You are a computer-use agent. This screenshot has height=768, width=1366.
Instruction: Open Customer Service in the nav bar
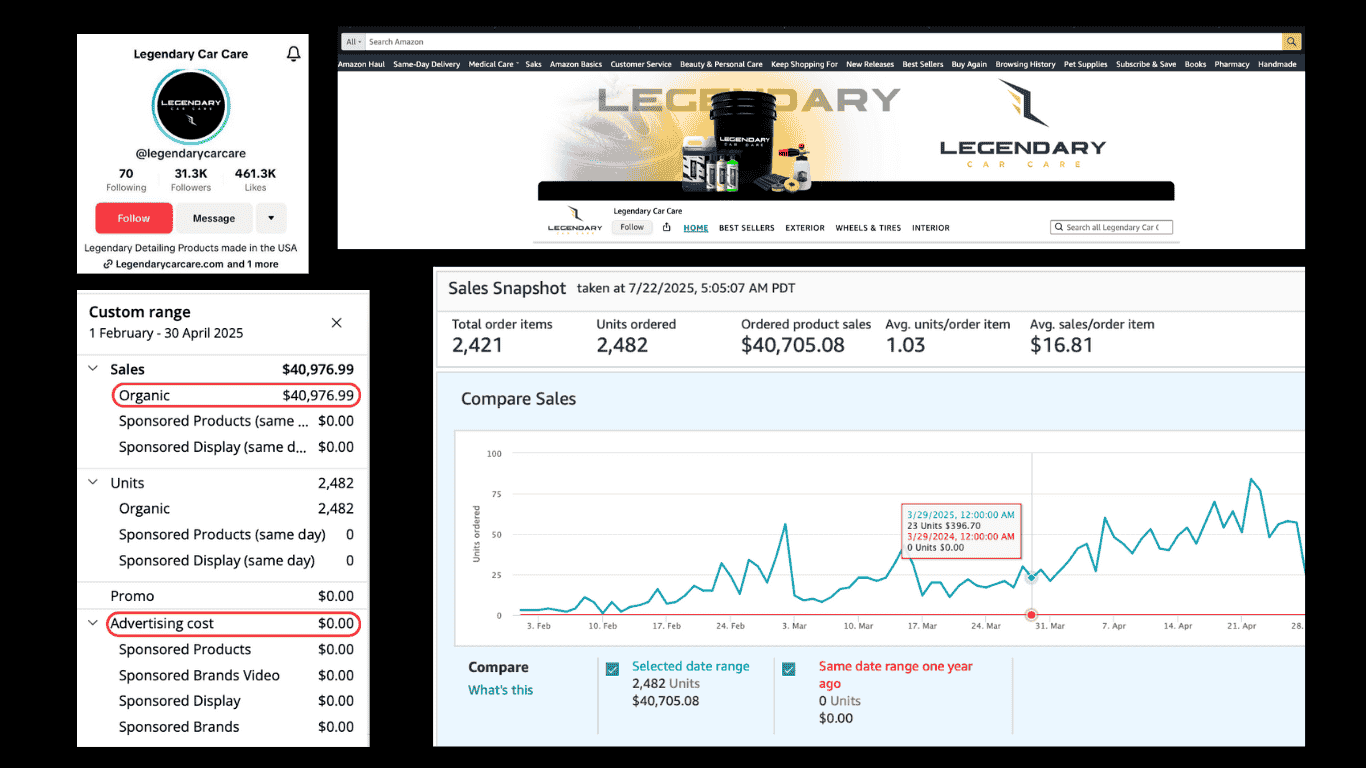tap(641, 64)
